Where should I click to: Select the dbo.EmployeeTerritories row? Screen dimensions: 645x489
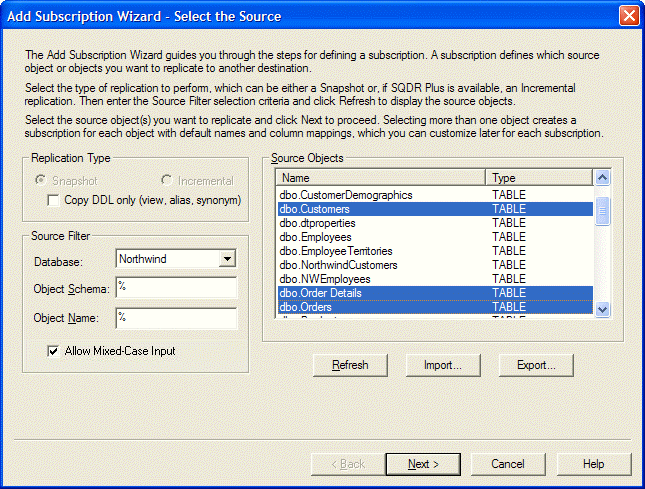click(x=435, y=251)
